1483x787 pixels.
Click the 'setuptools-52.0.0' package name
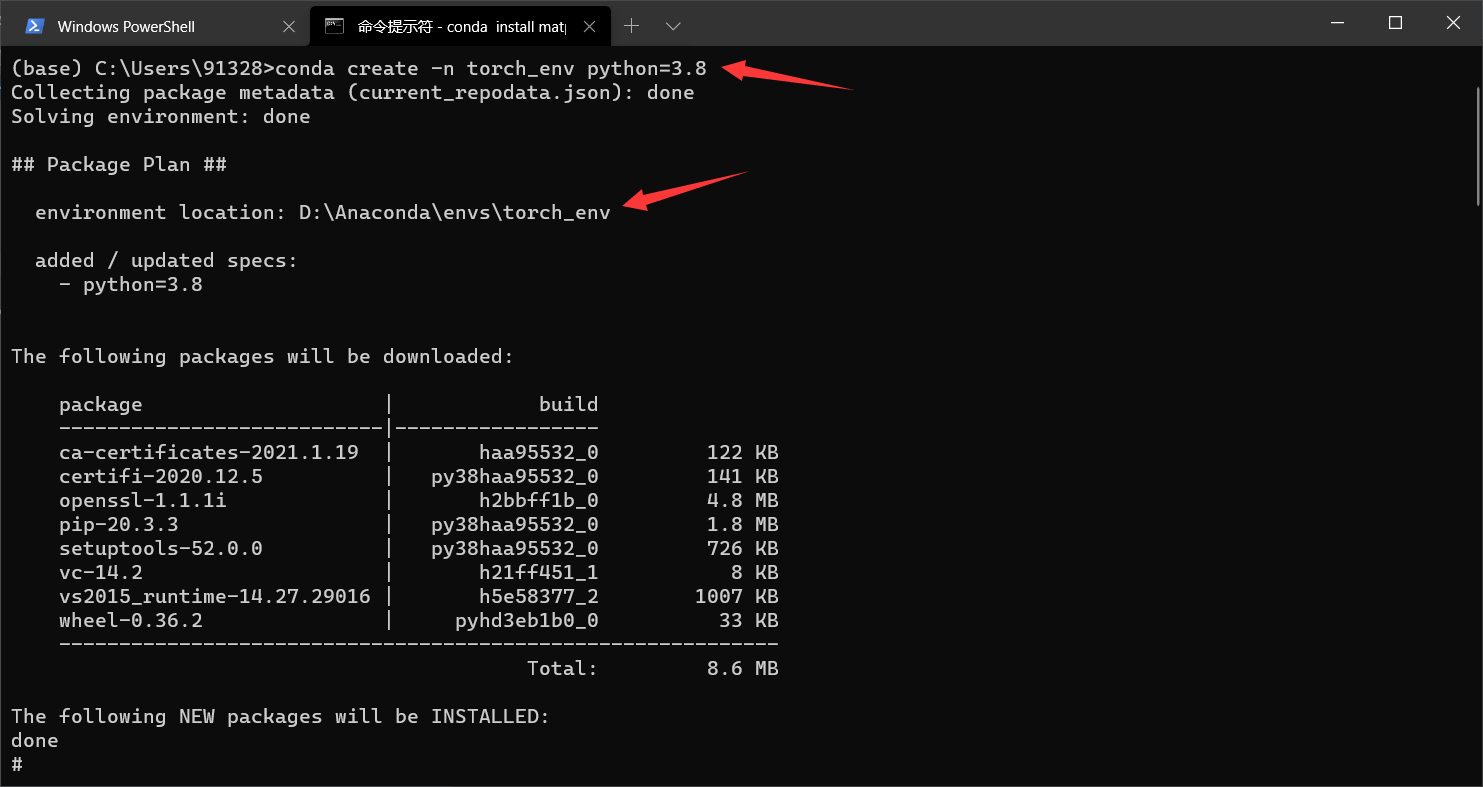click(x=161, y=549)
